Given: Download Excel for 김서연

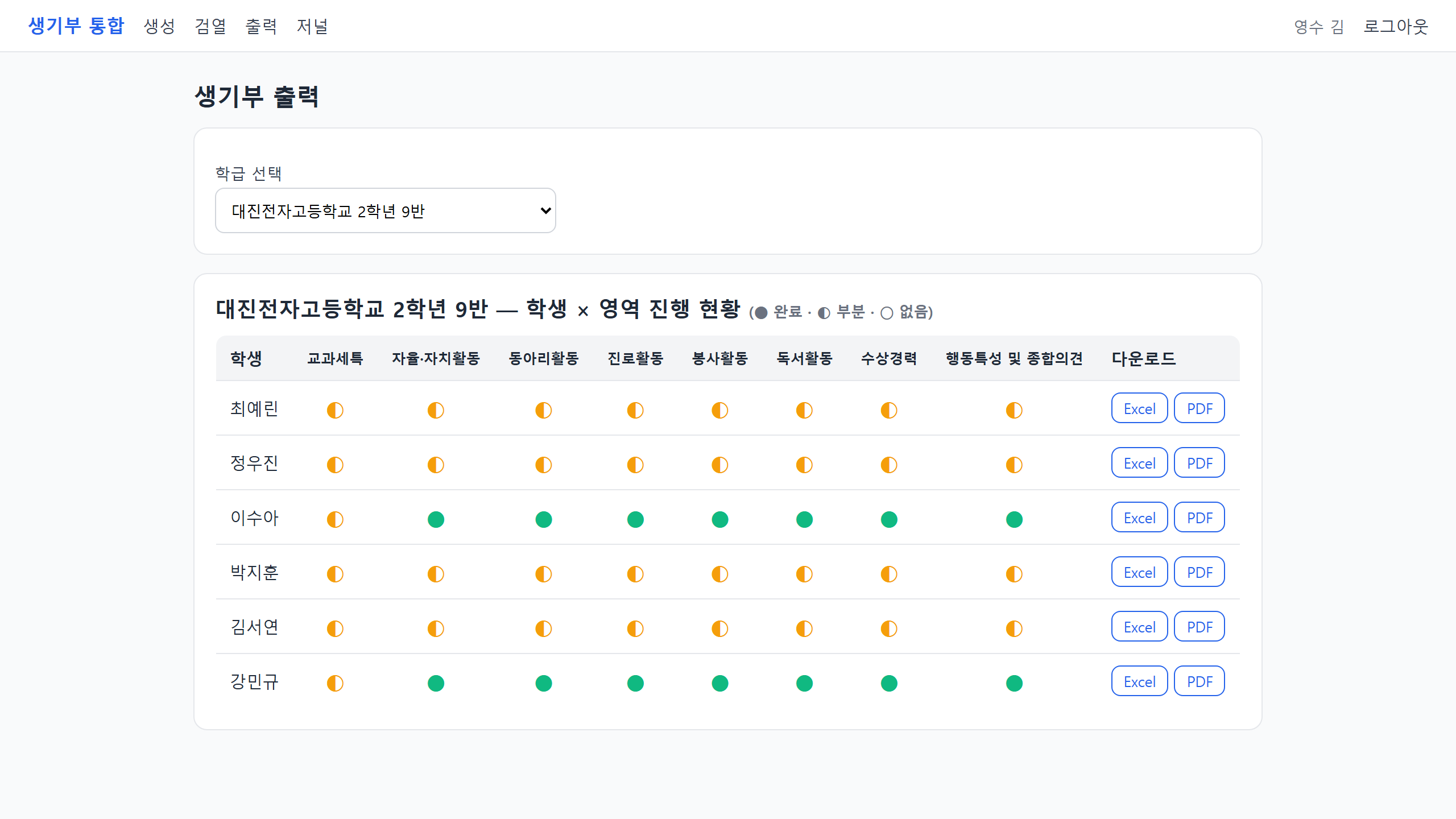Looking at the screenshot, I should pos(1139,627).
